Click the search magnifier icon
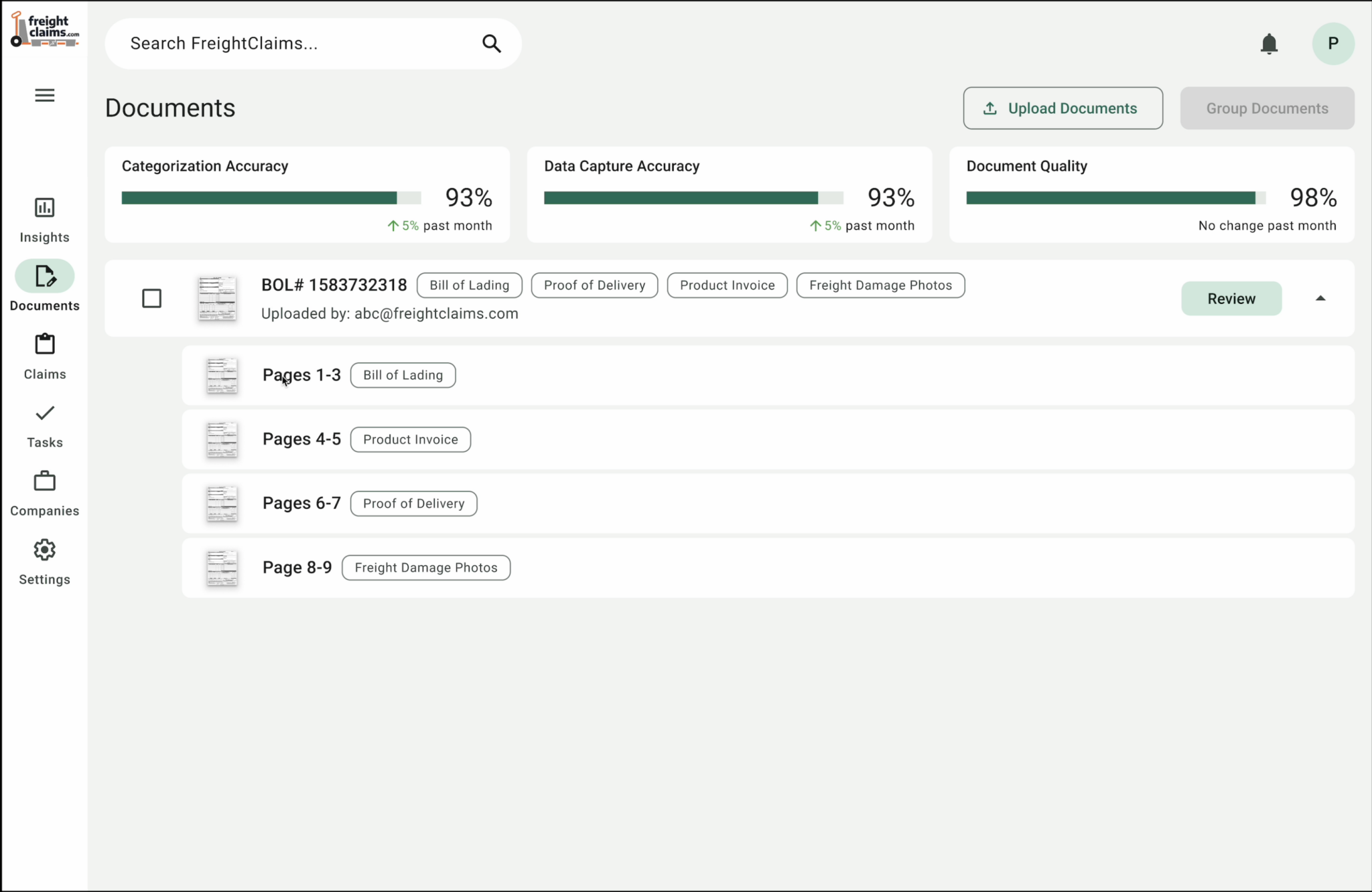 491,43
